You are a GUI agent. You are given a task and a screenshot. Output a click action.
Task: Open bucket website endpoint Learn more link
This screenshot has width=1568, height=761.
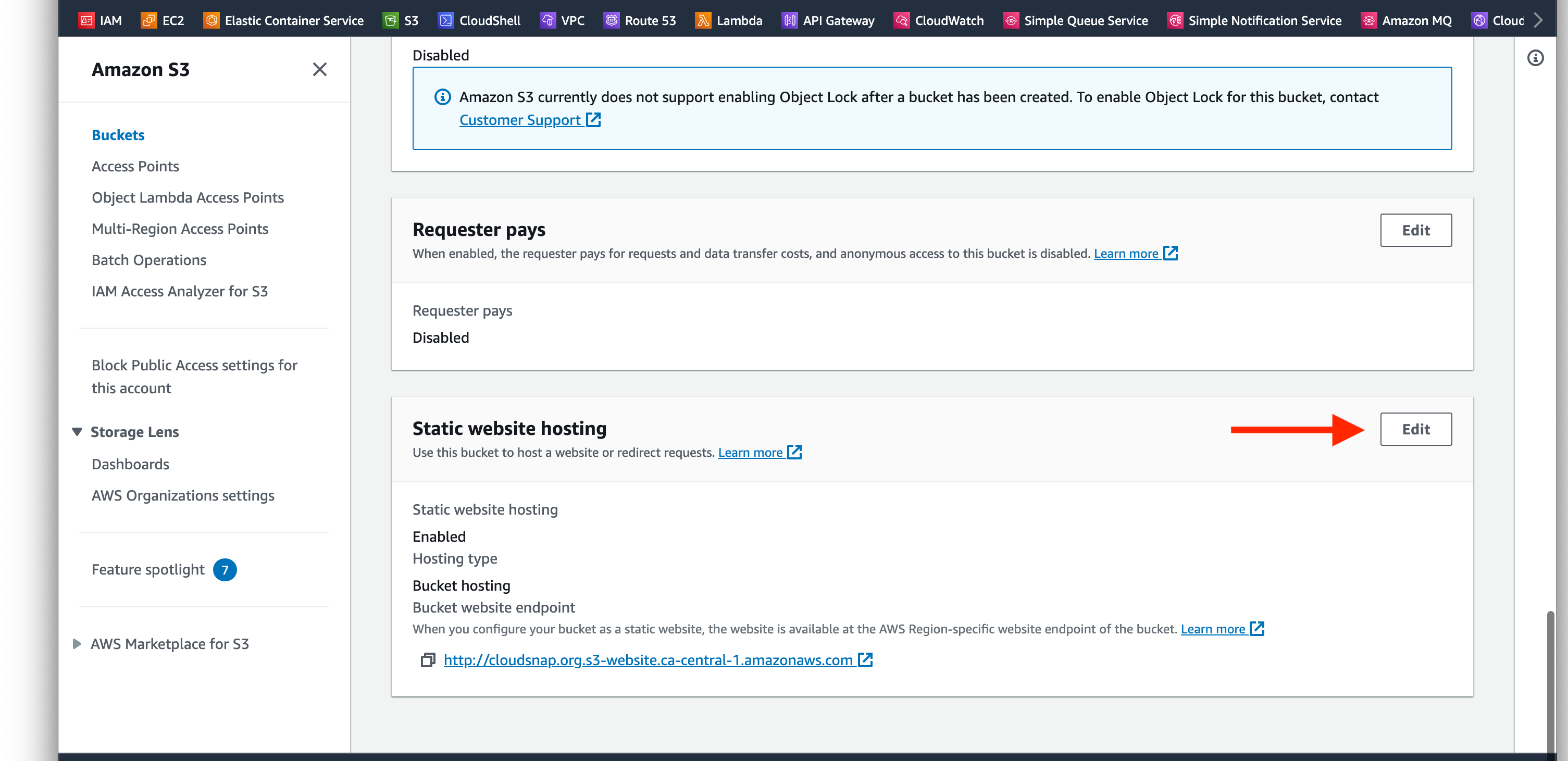(1222, 629)
